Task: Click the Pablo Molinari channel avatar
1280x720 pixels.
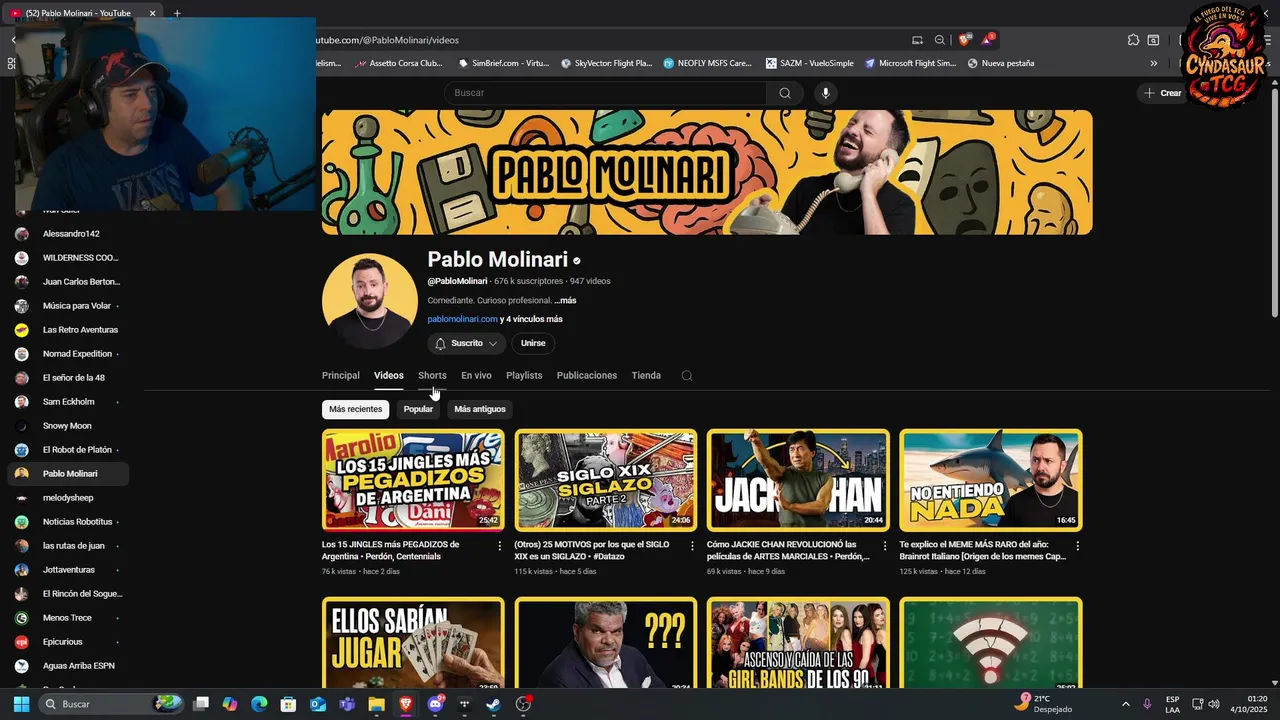Action: 370,301
